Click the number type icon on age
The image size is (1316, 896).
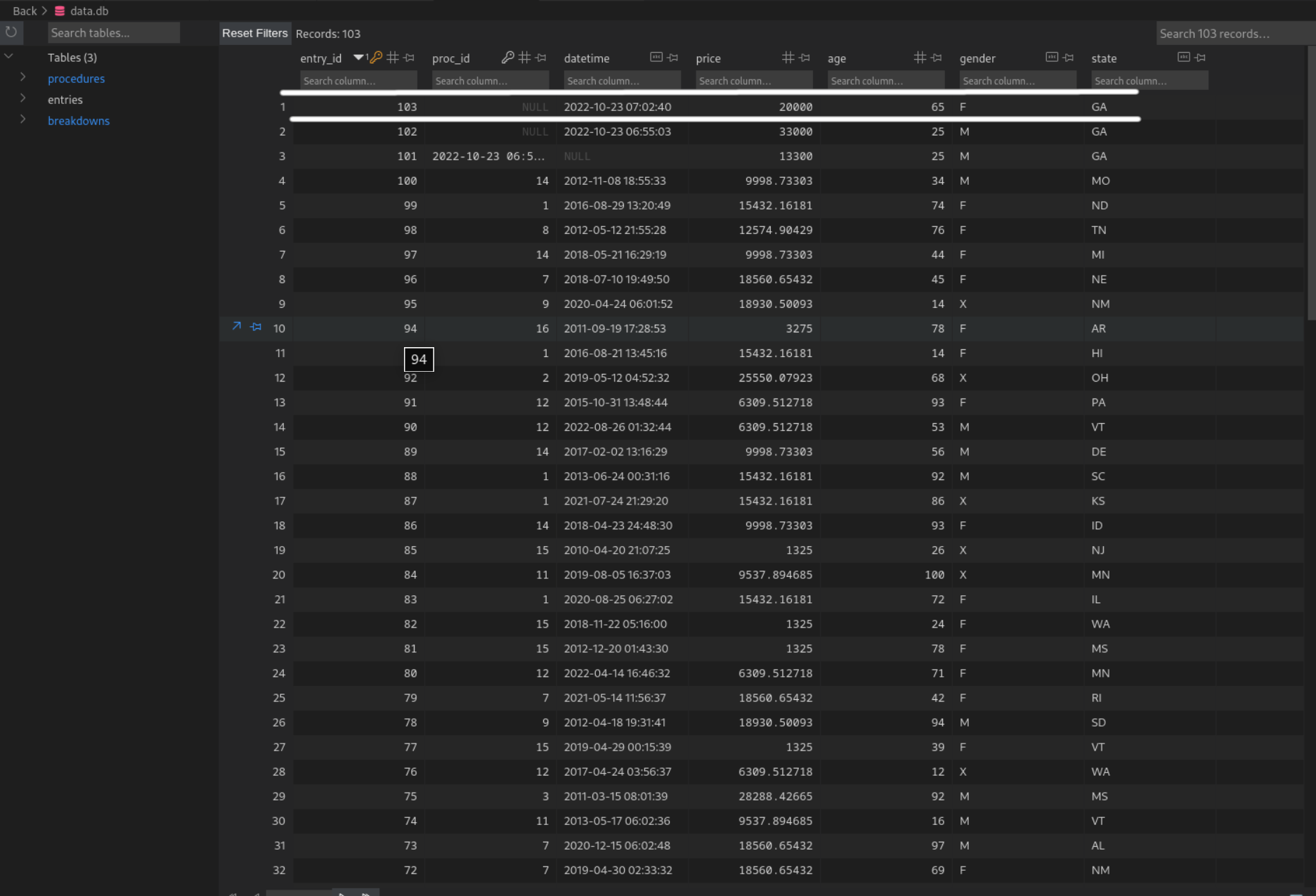tap(920, 58)
